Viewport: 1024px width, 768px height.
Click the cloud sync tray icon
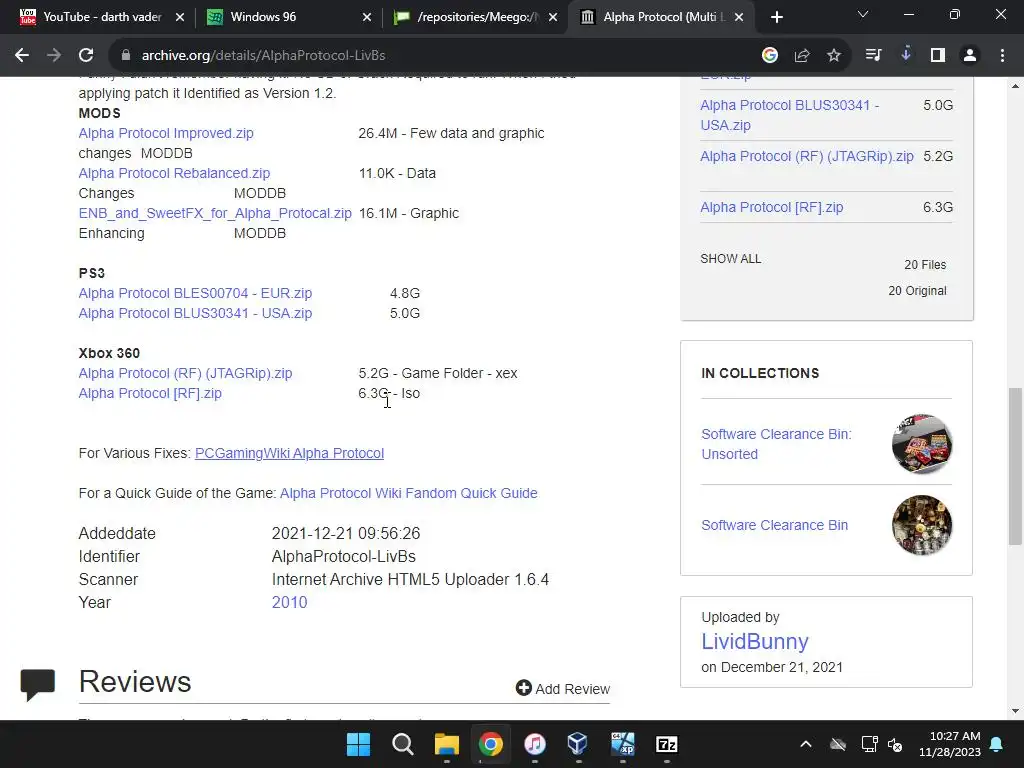[x=838, y=744]
